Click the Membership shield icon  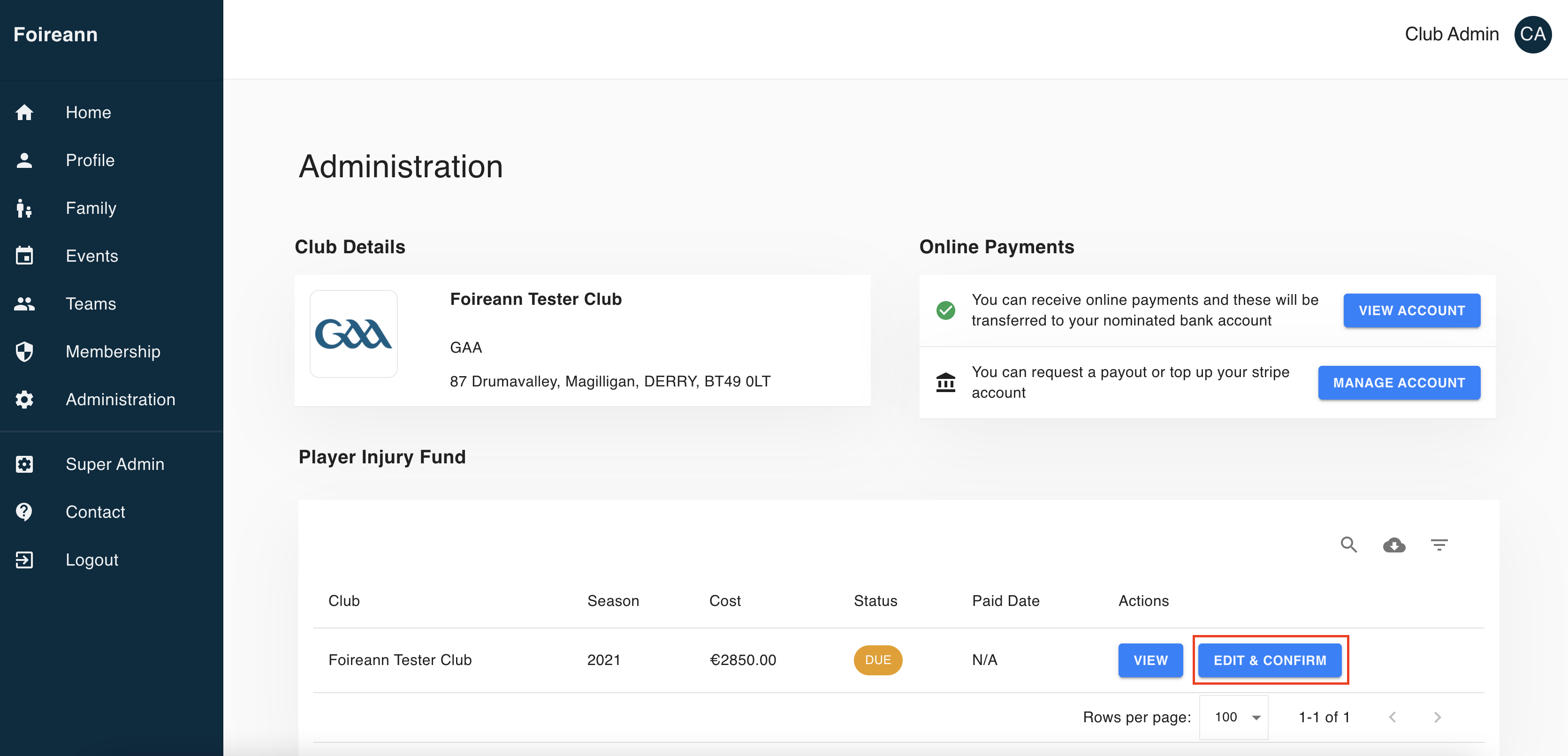point(25,352)
